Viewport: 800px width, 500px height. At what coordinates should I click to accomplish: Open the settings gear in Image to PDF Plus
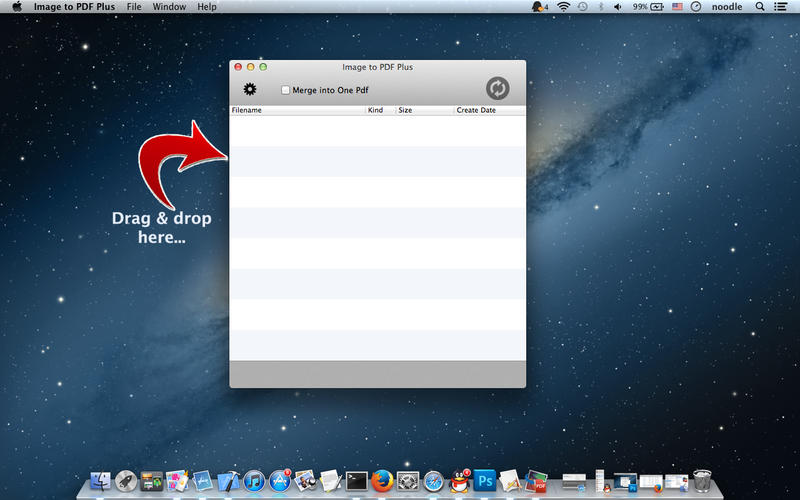tap(249, 89)
